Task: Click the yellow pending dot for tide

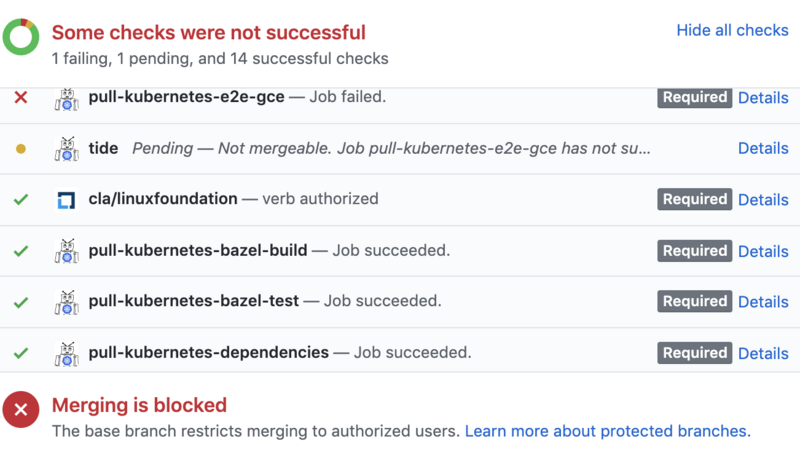Action: point(21,149)
